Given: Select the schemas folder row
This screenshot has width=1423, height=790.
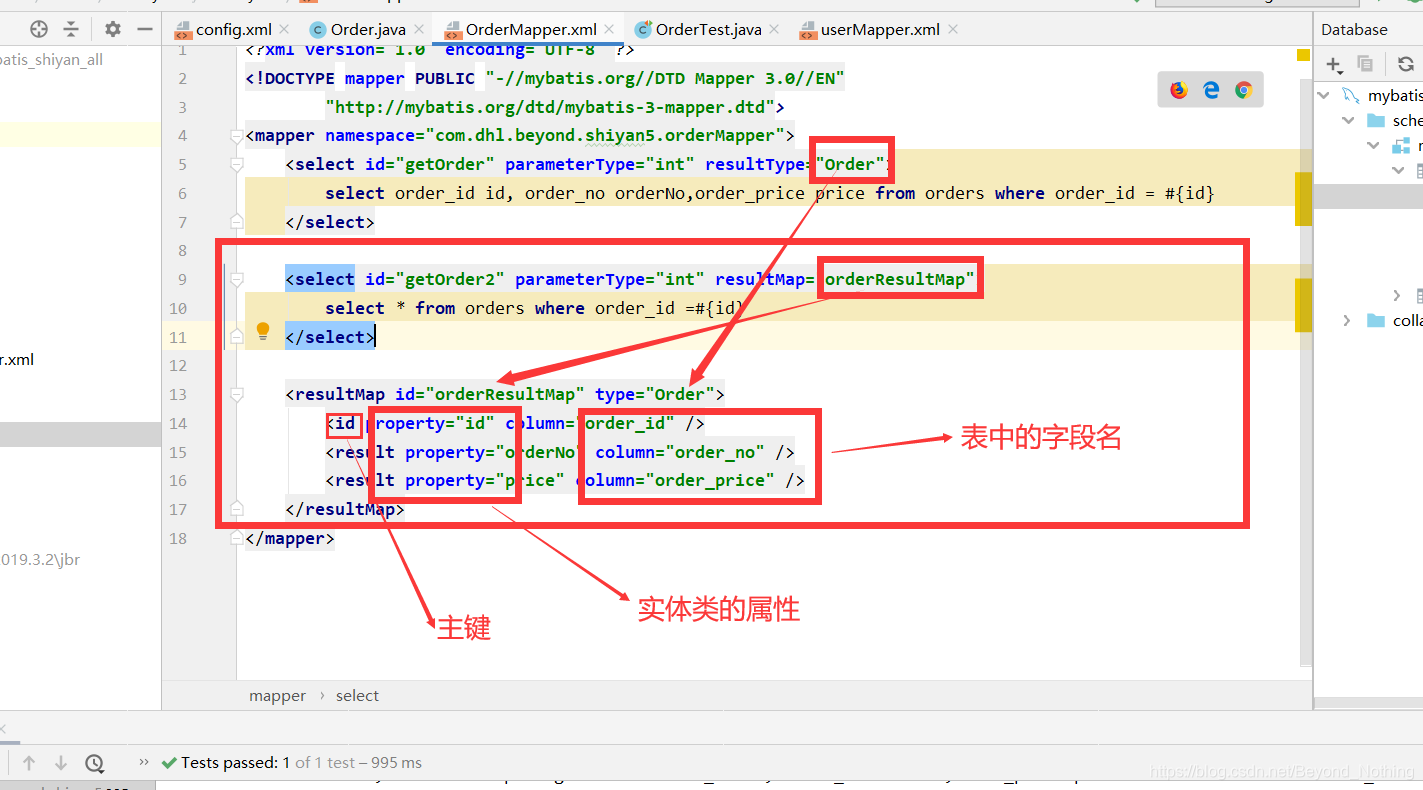Looking at the screenshot, I should point(1368,120).
